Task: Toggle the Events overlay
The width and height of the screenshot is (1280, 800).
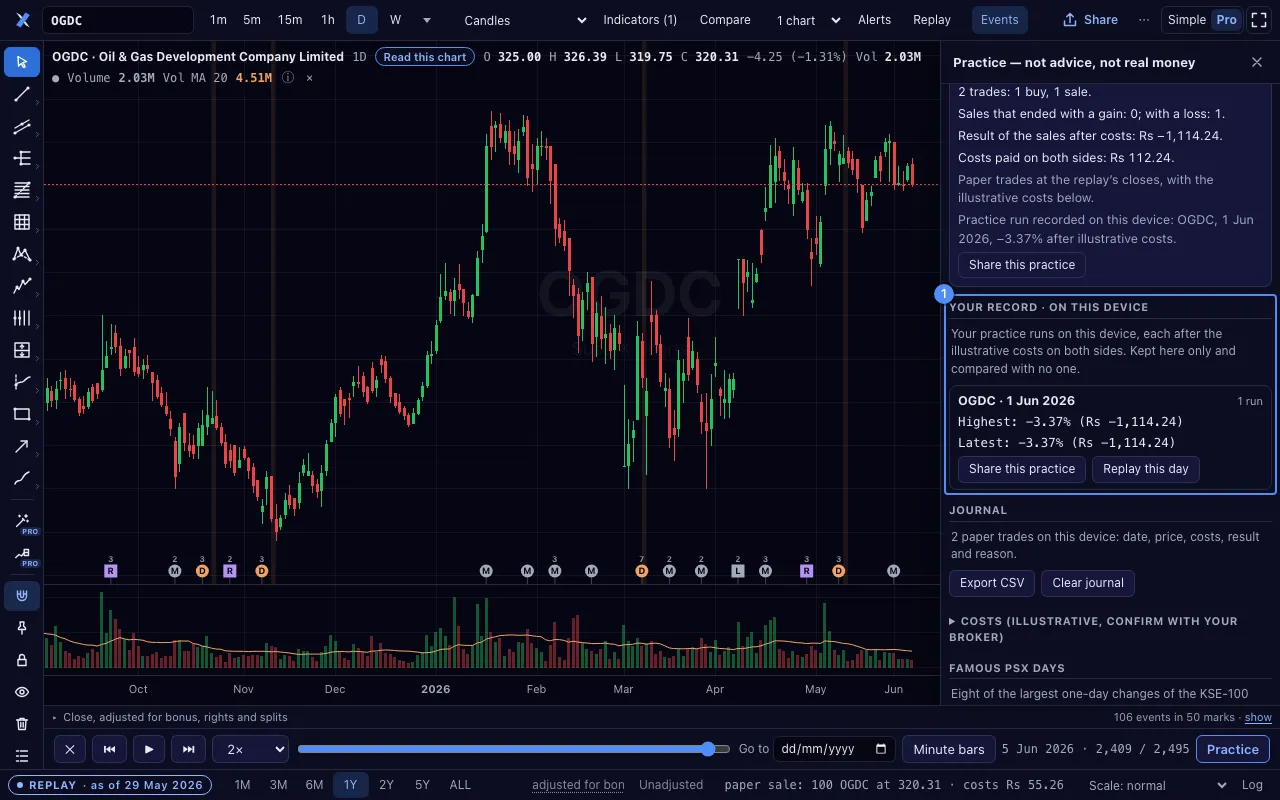Action: 999,20
